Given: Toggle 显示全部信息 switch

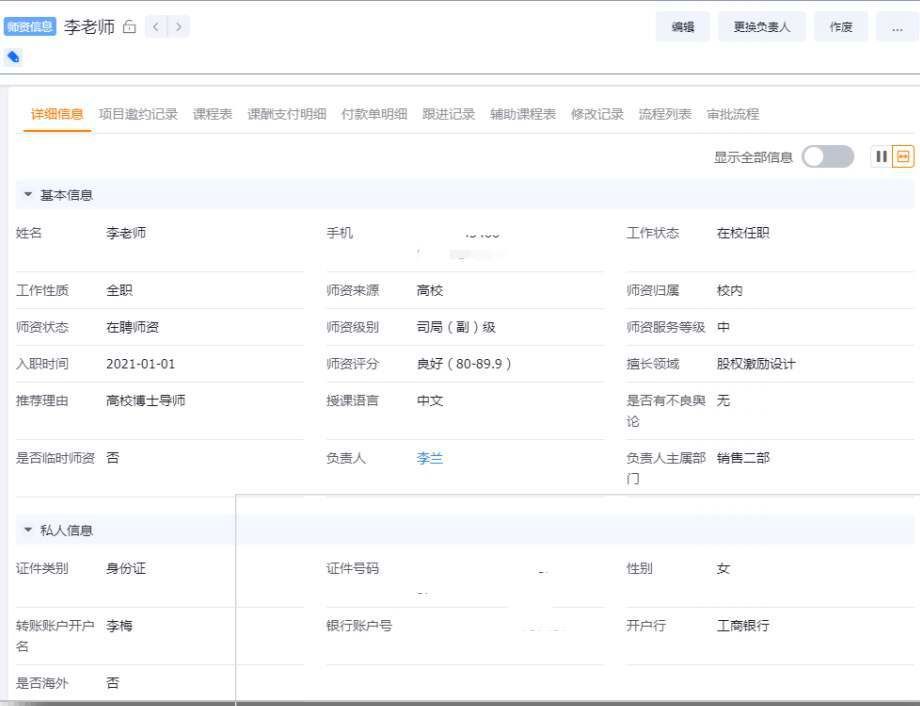Looking at the screenshot, I should pos(828,157).
